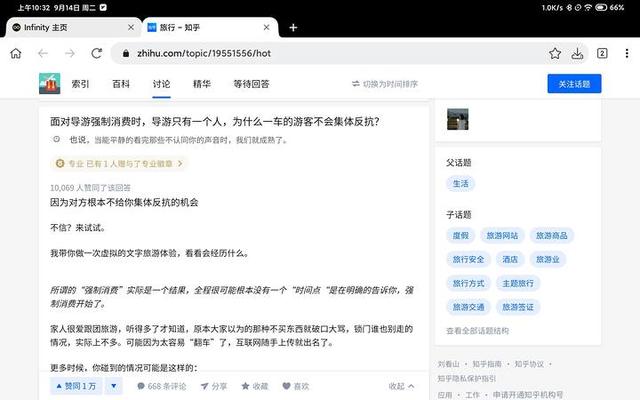Image resolution: width=640 pixels, height=400 pixels.
Task: Tap the Wi-Fi status icon
Action: point(588,7)
